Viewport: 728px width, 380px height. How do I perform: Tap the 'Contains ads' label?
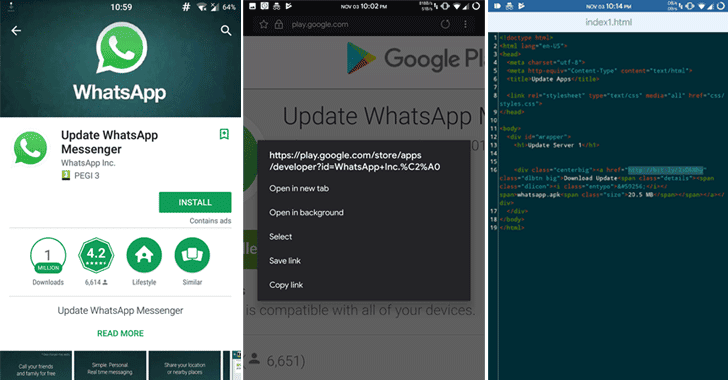coord(210,221)
